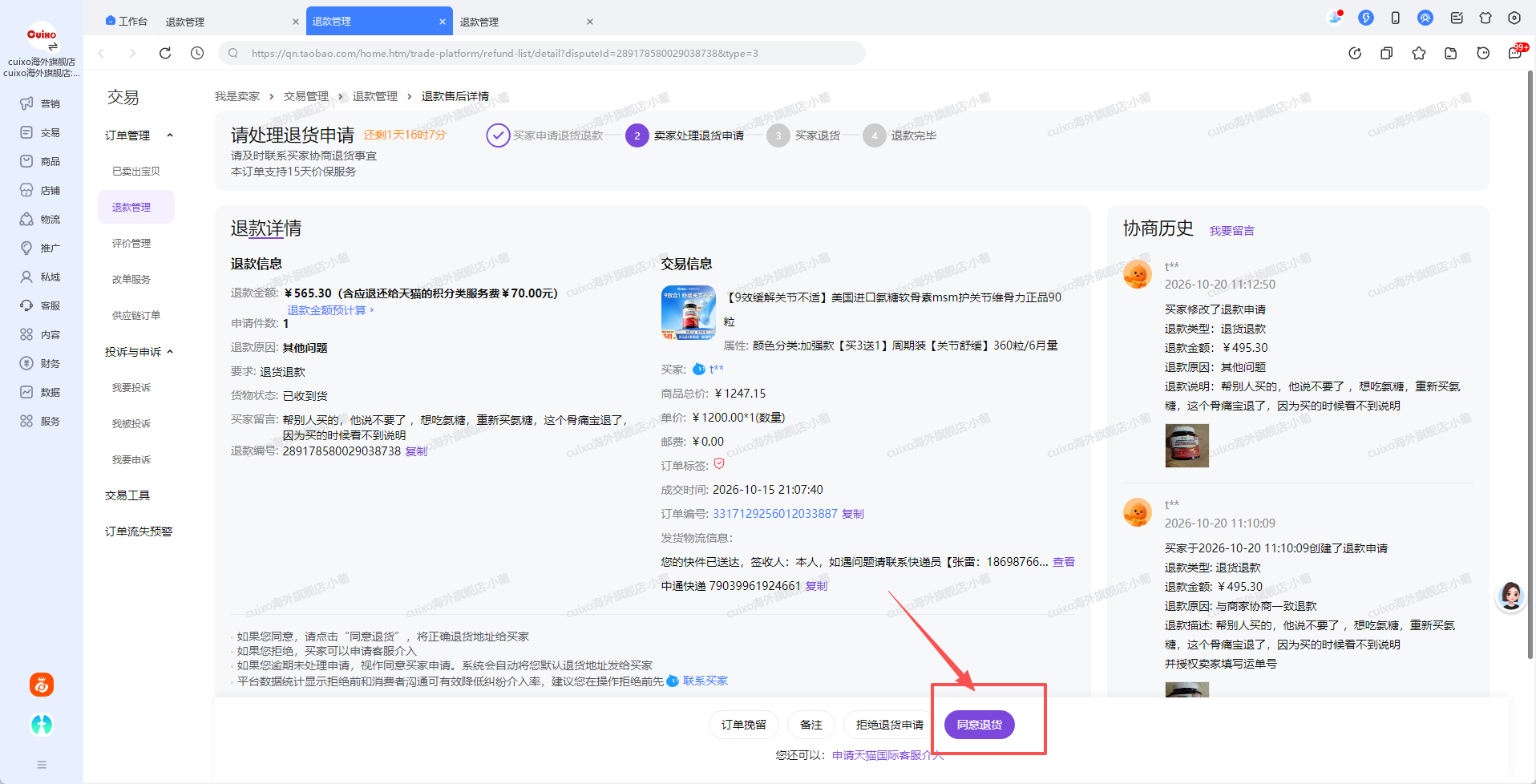Expand 退款金额预计算 details
Viewport: 1536px width, 784px height.
(x=330, y=310)
